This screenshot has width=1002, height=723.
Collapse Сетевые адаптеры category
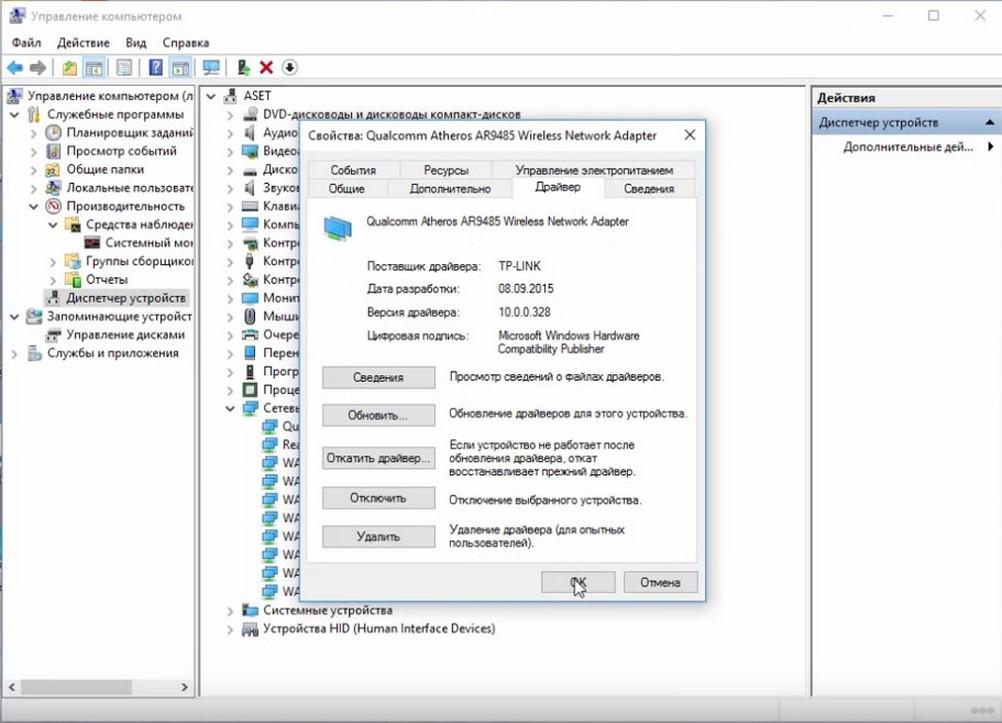coord(230,408)
